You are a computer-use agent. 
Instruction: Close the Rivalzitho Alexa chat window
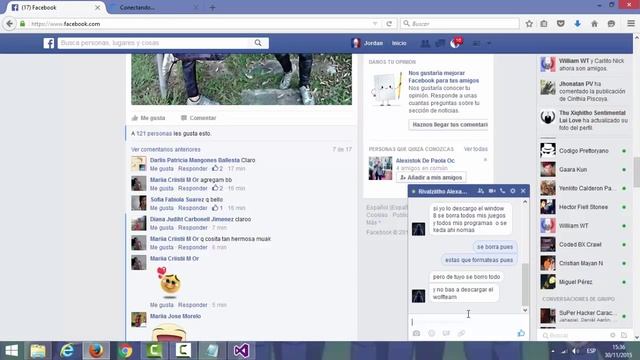pyautogui.click(x=523, y=191)
